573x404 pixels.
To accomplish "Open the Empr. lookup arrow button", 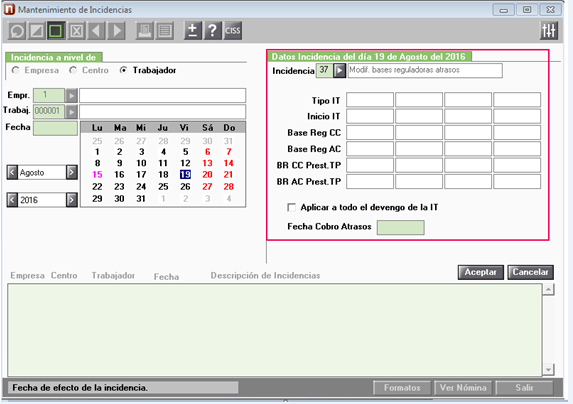I will pos(71,96).
